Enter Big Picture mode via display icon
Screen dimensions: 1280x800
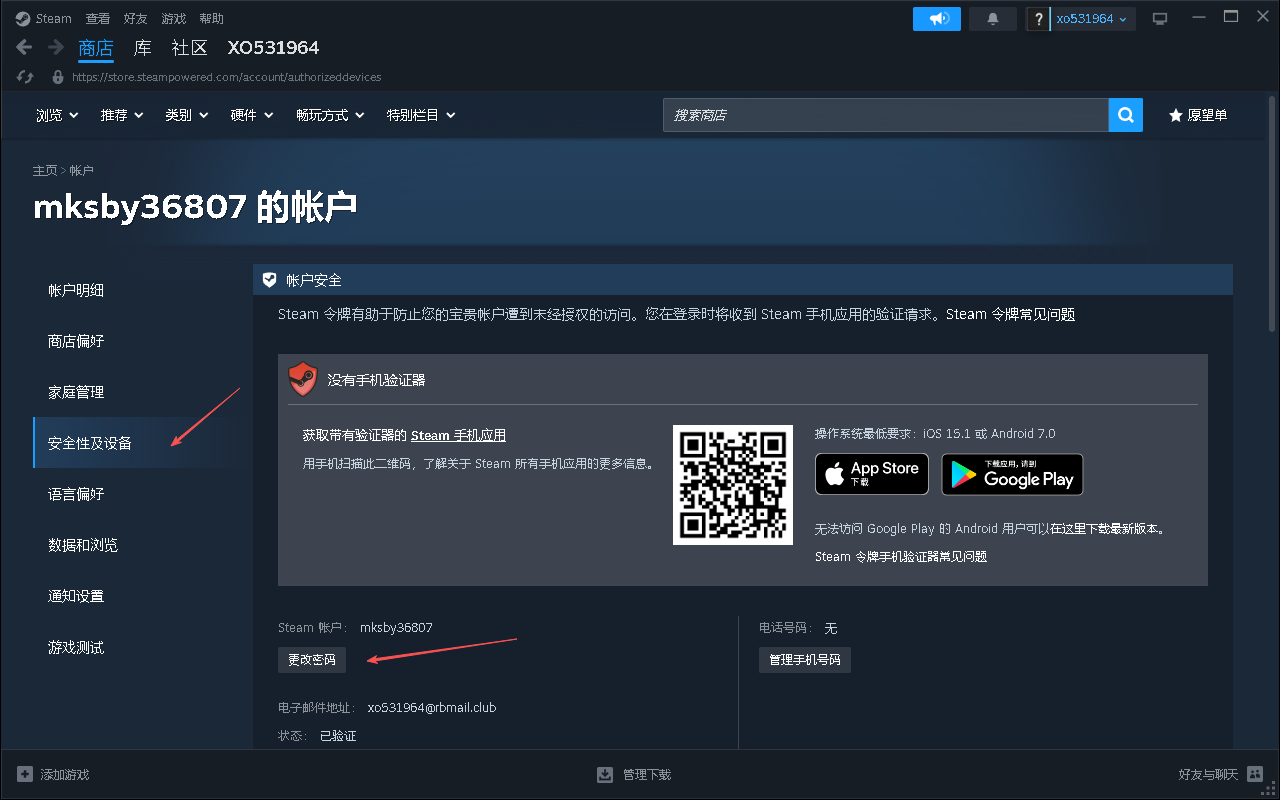(x=1160, y=17)
